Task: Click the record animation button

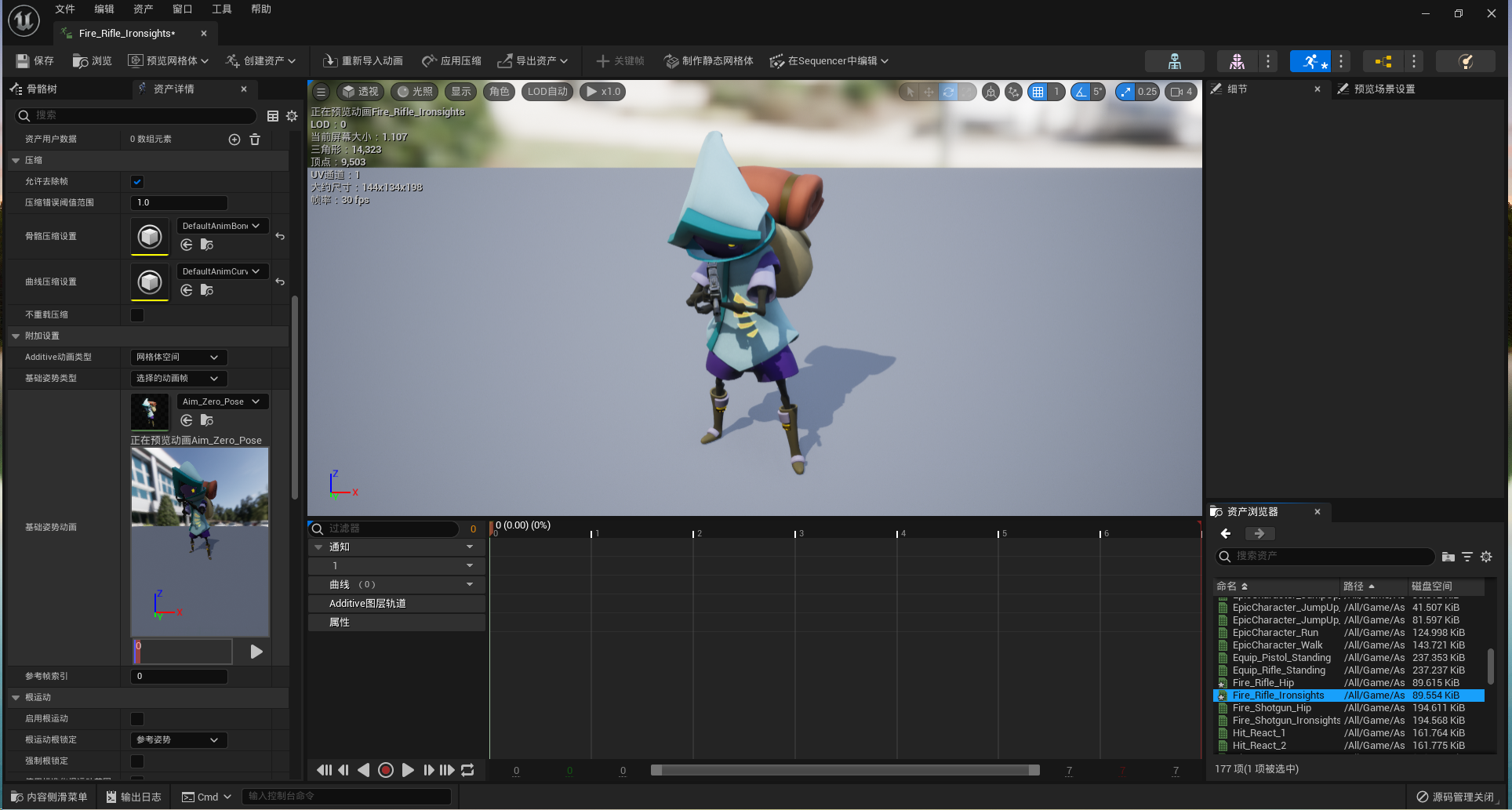Action: click(x=386, y=770)
